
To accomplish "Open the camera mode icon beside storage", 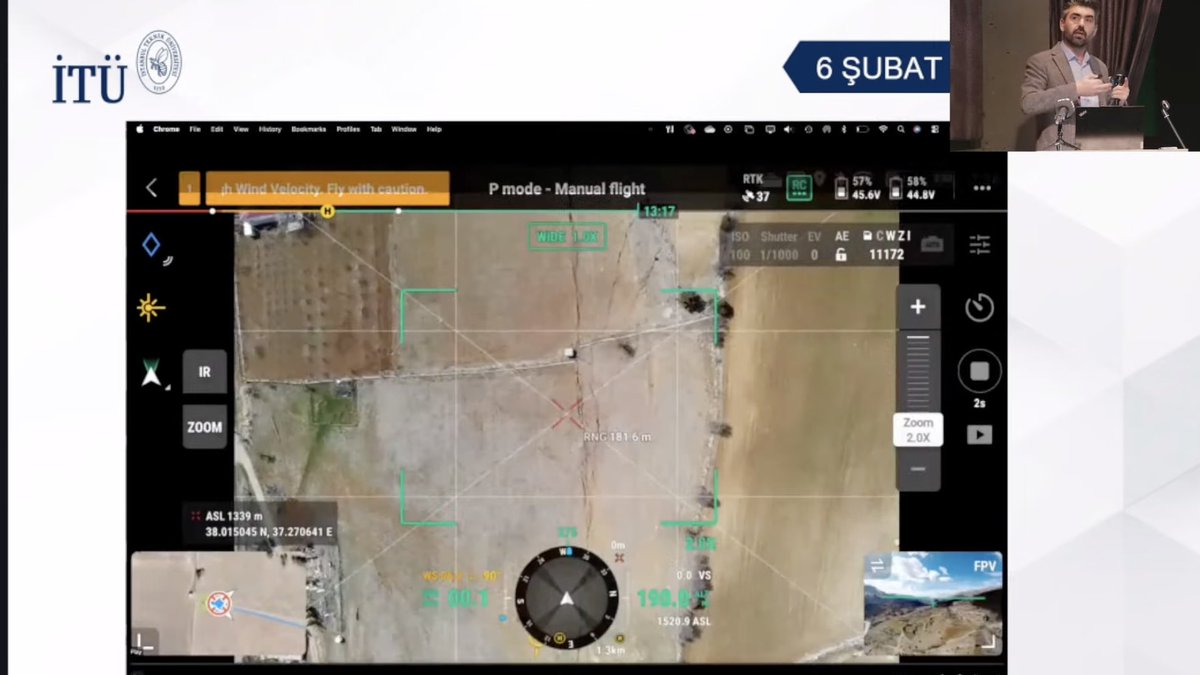I will pos(931,245).
